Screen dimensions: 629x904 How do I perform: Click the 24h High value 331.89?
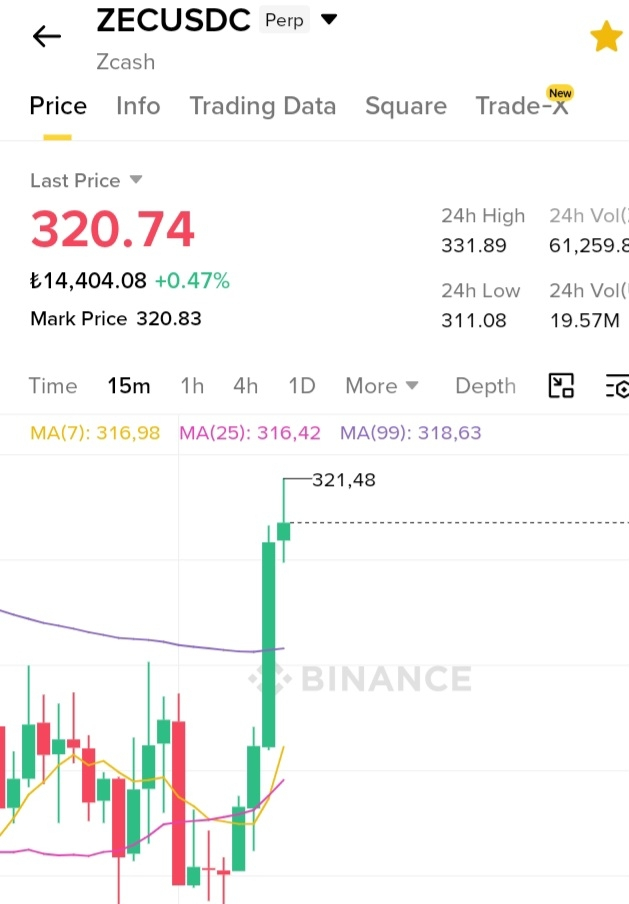pos(474,246)
